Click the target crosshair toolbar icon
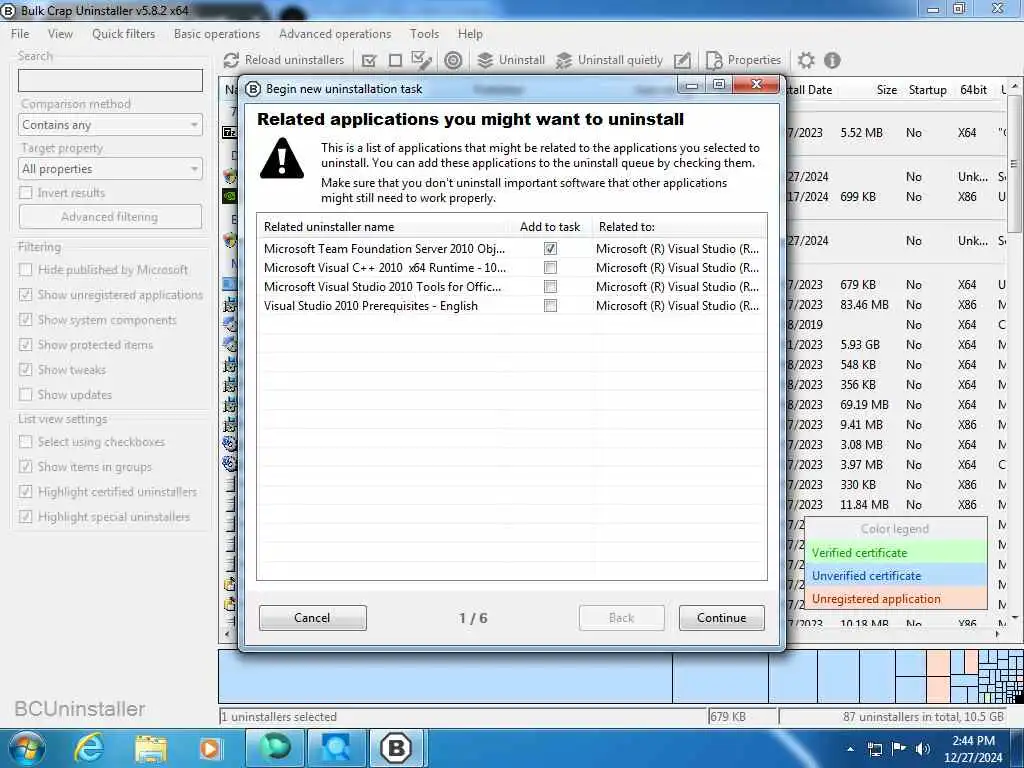1024x768 pixels. [x=453, y=60]
